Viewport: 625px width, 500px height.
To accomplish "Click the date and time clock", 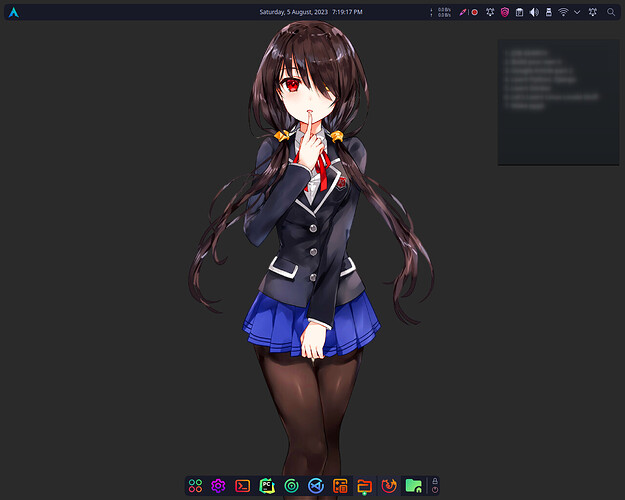I will pyautogui.click(x=311, y=12).
